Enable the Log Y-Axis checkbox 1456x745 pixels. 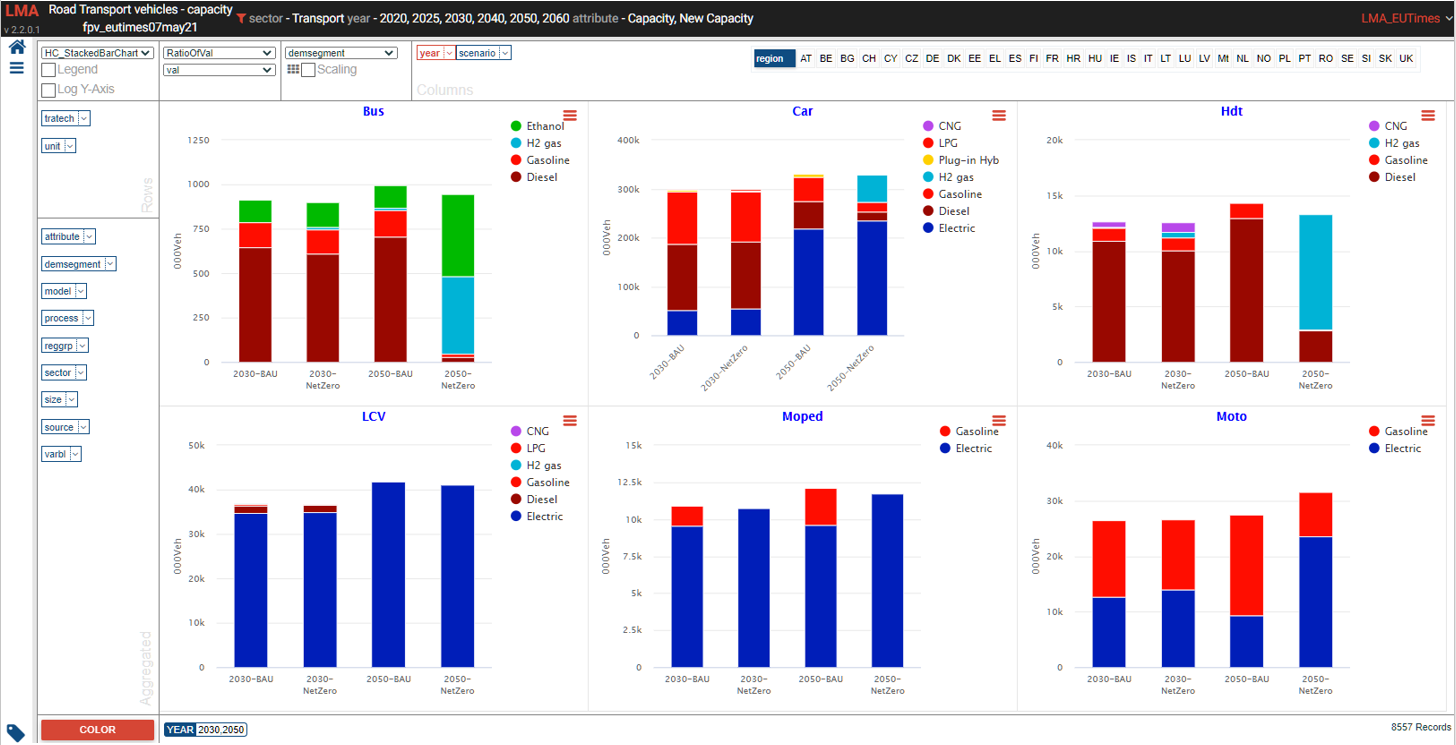tap(48, 89)
